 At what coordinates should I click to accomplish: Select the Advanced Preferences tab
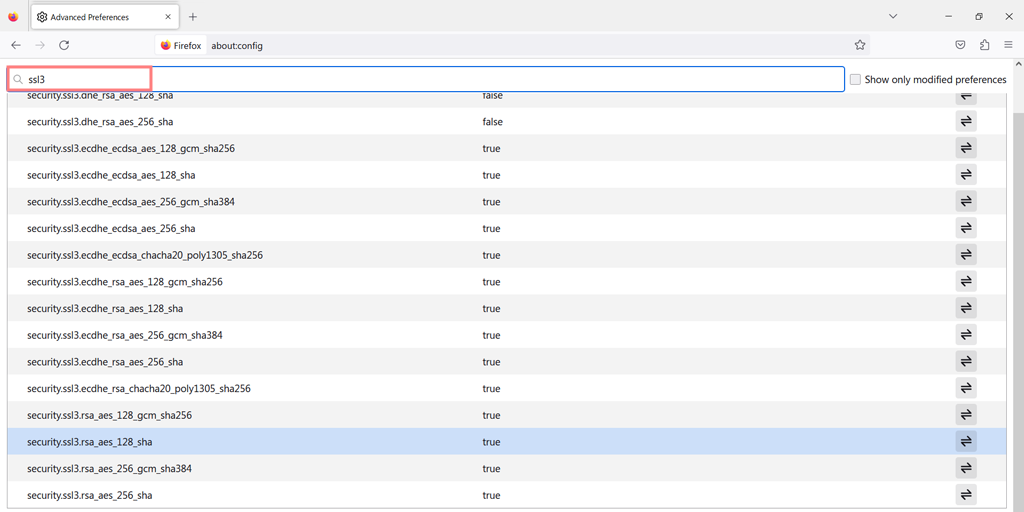point(104,17)
